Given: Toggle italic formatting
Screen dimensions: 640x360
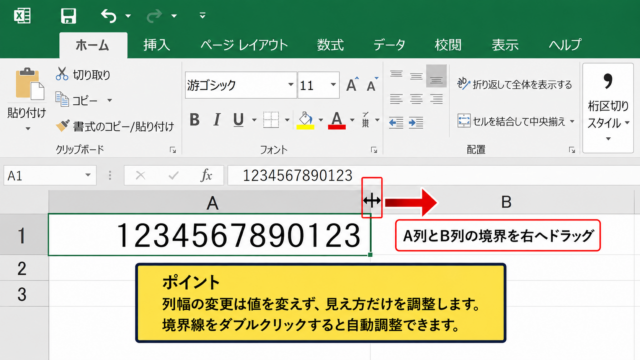Looking at the screenshot, I should pyautogui.click(x=217, y=120).
